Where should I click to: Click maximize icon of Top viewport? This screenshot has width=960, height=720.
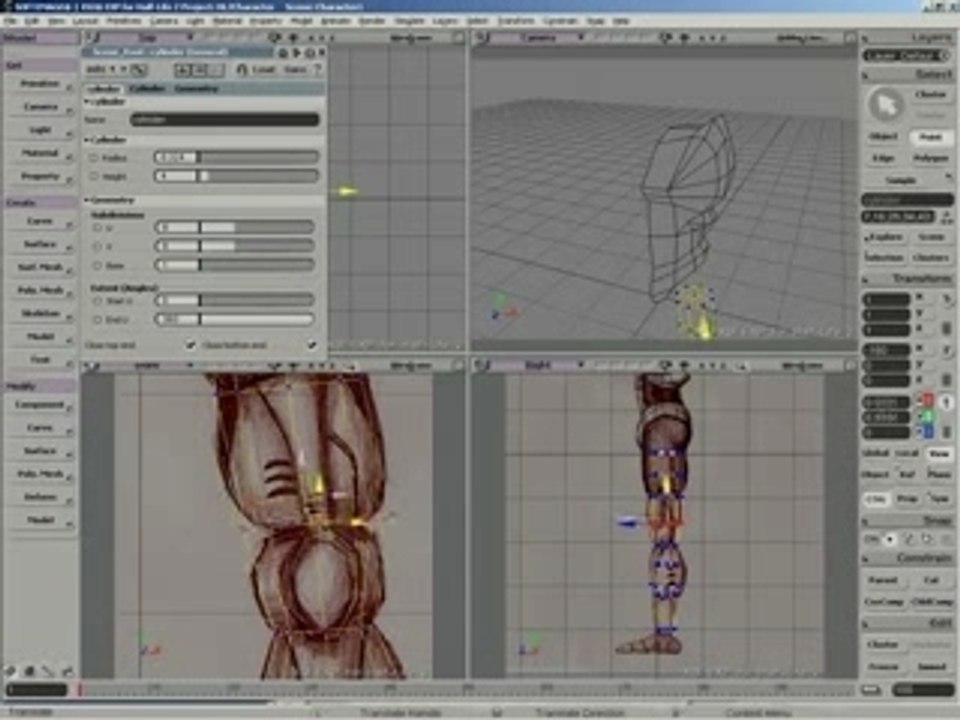(x=459, y=38)
